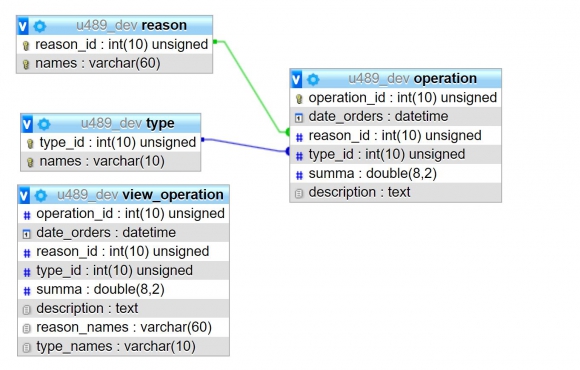
Task: Select the blue relation endpoint on operation type_id
Action: (x=288, y=151)
